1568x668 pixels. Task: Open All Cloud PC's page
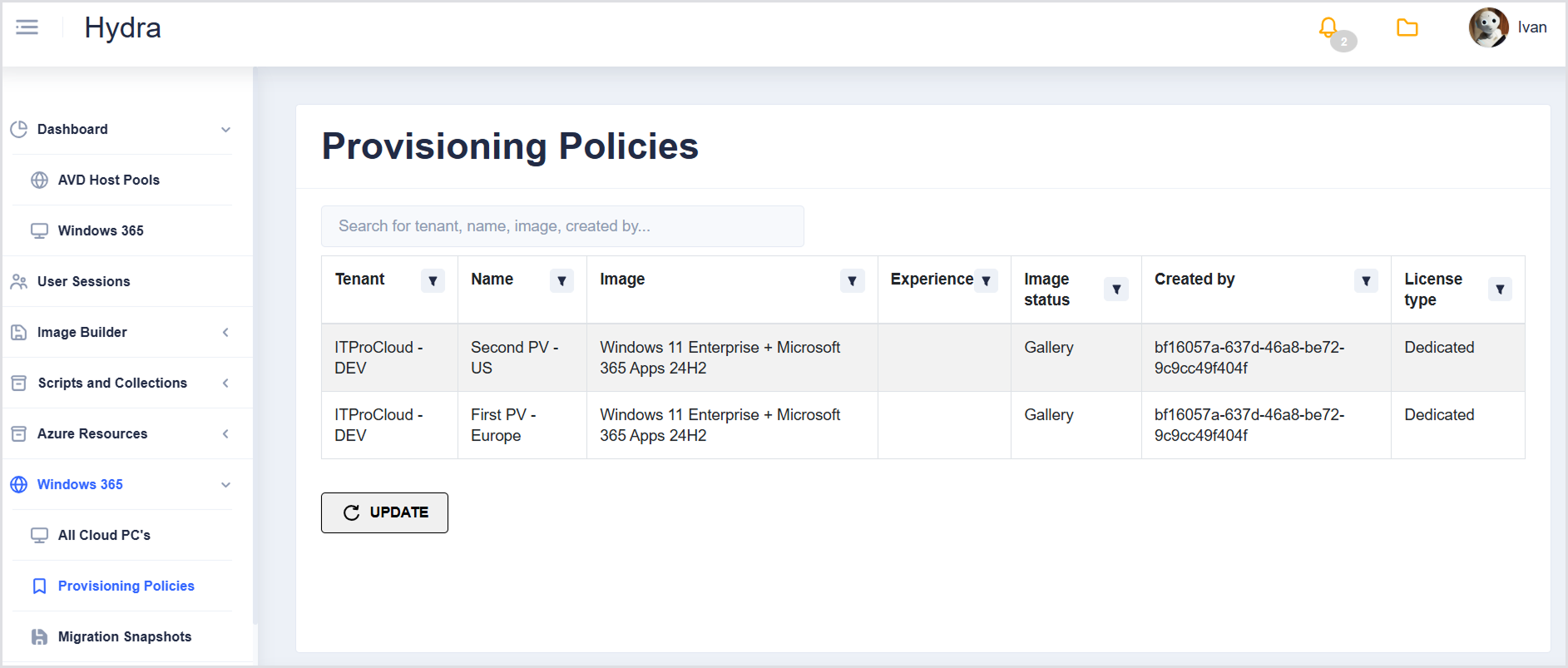point(104,536)
